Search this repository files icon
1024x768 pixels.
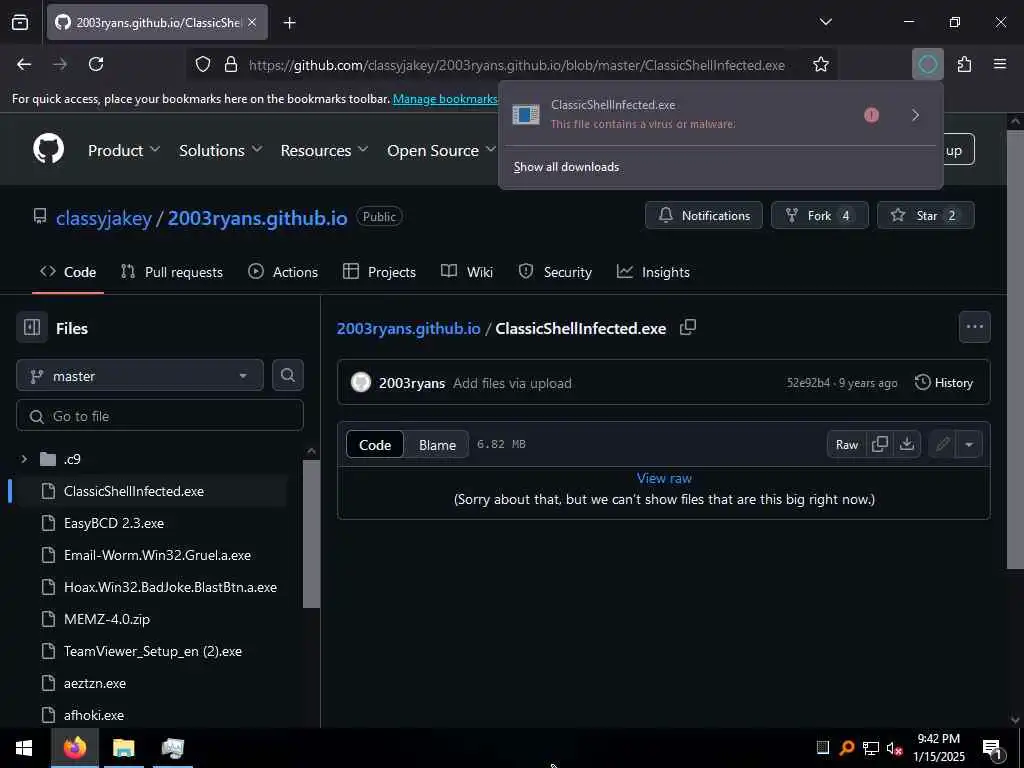(x=287, y=376)
